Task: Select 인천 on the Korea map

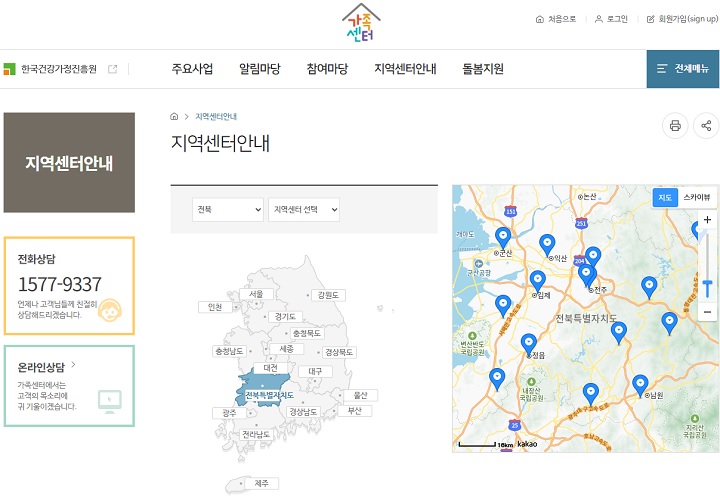Action: click(215, 307)
